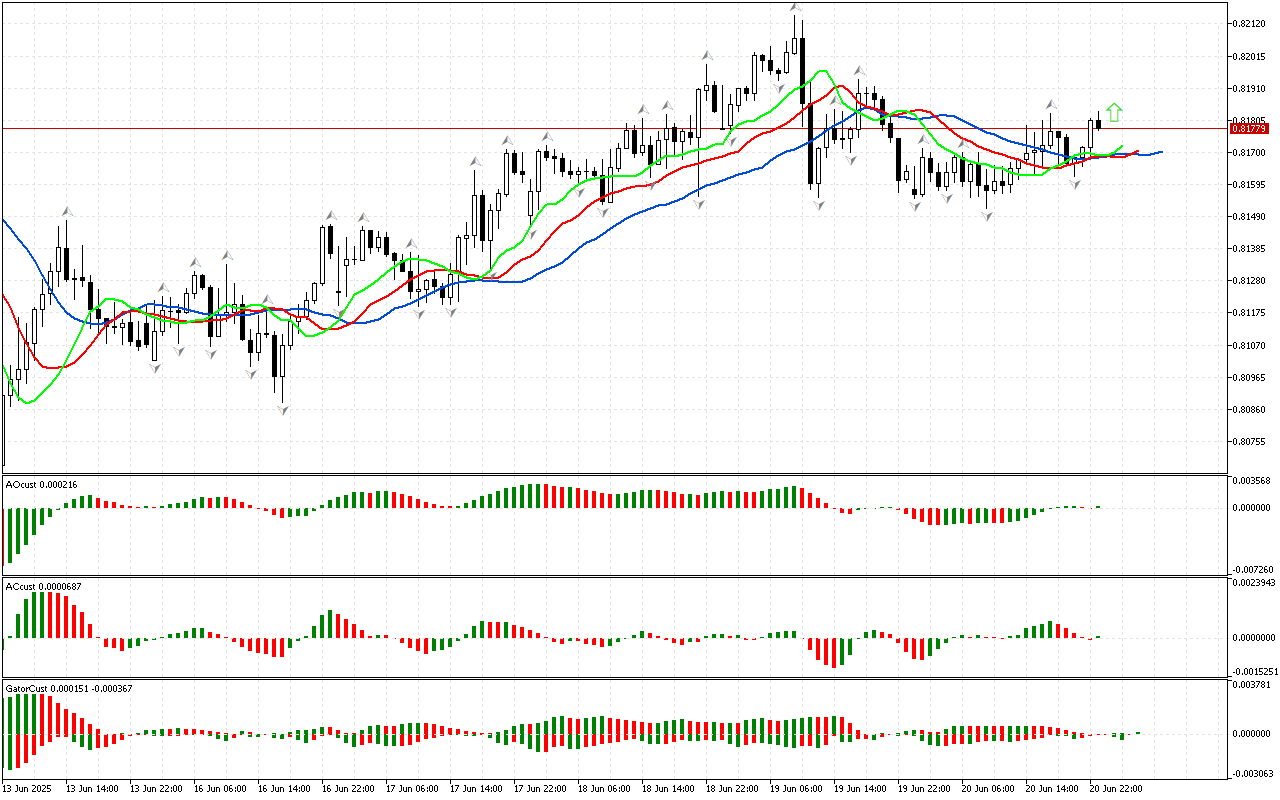Click the red 0.81779 current price tag
Screen dimensions: 1280x800
pos(1248,129)
